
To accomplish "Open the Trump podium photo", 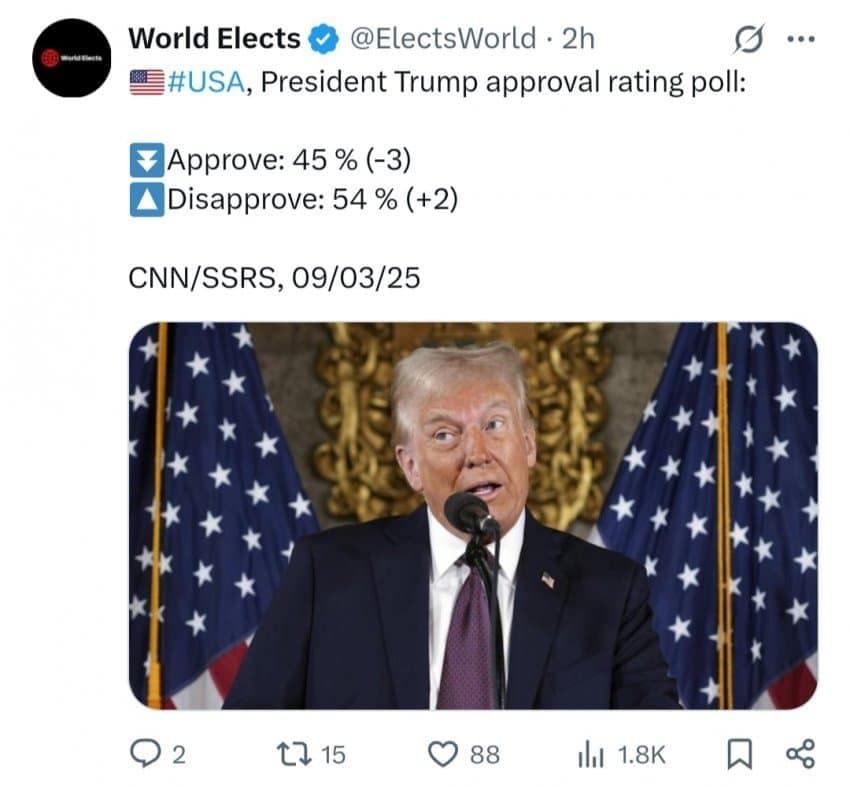I will click(x=473, y=515).
